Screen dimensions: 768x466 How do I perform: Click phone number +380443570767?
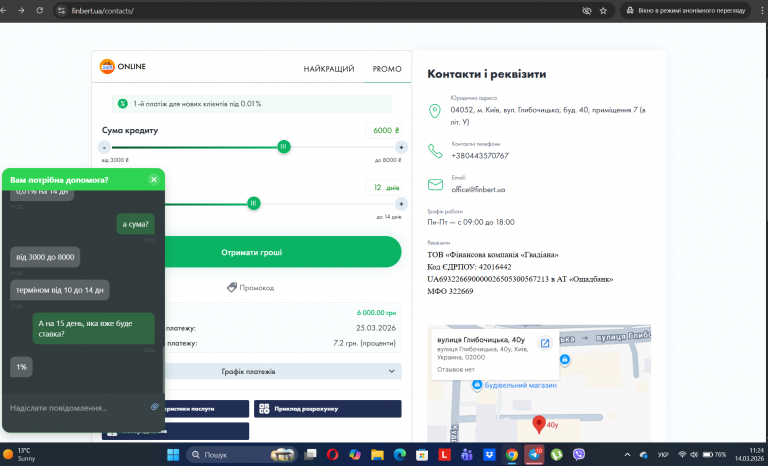tap(480, 156)
